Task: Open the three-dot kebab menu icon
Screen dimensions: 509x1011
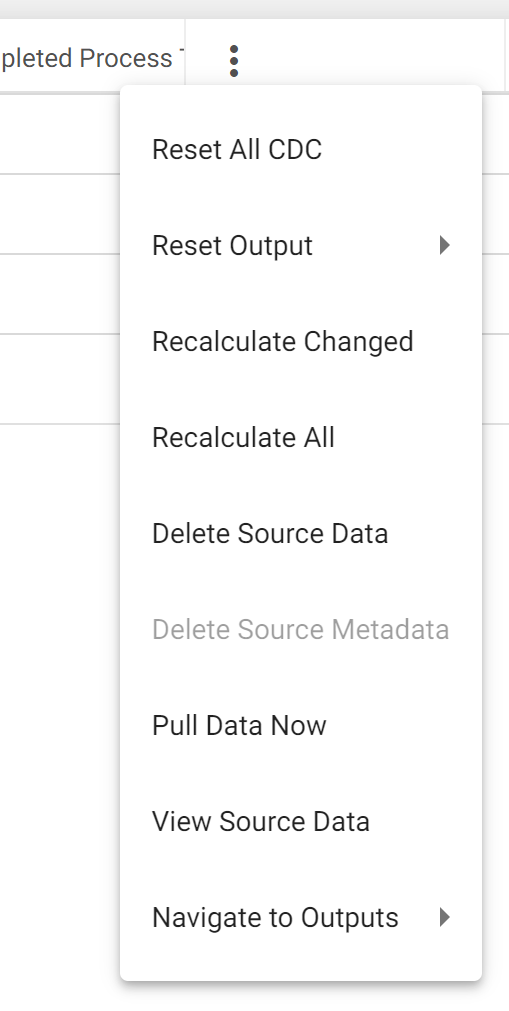Action: point(234,61)
